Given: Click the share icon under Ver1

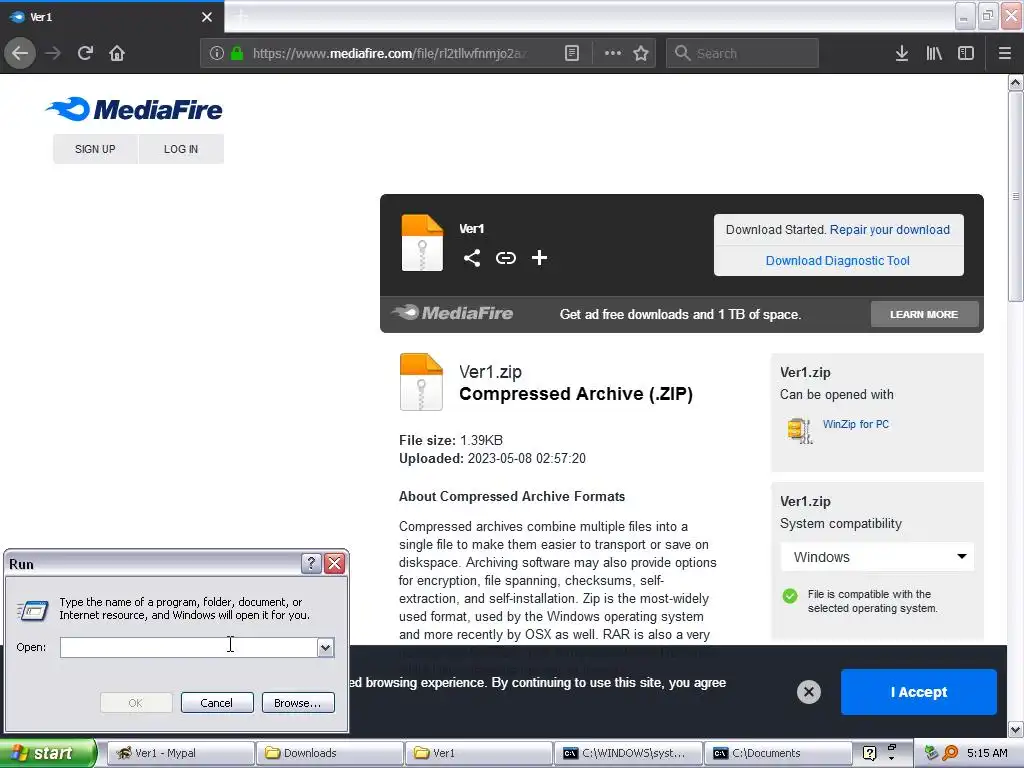Looking at the screenshot, I should (472, 258).
